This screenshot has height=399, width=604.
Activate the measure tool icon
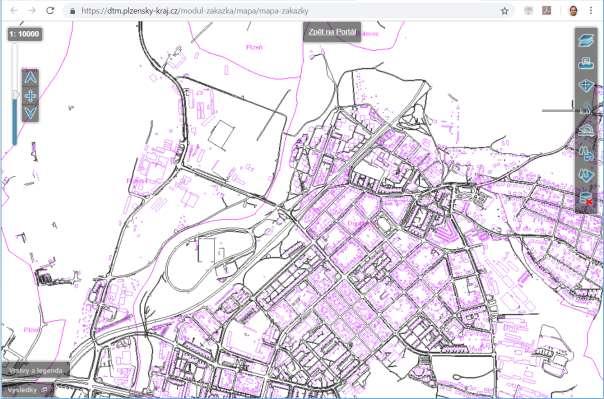coord(586,108)
